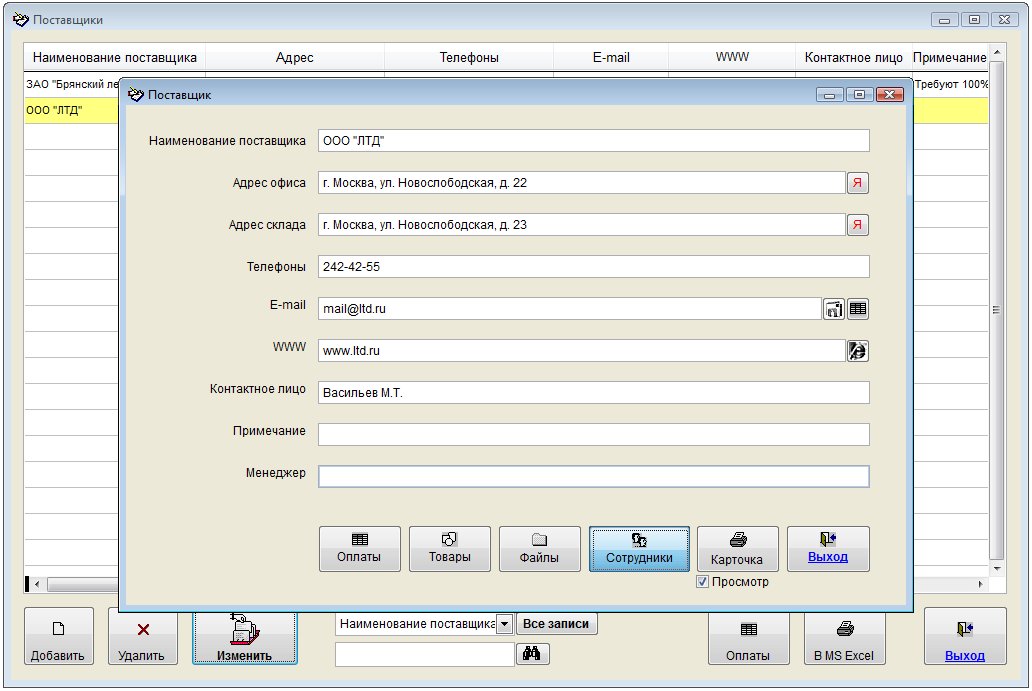Click the Примечание text field
Viewport: 1032px width, 691px height.
point(593,434)
